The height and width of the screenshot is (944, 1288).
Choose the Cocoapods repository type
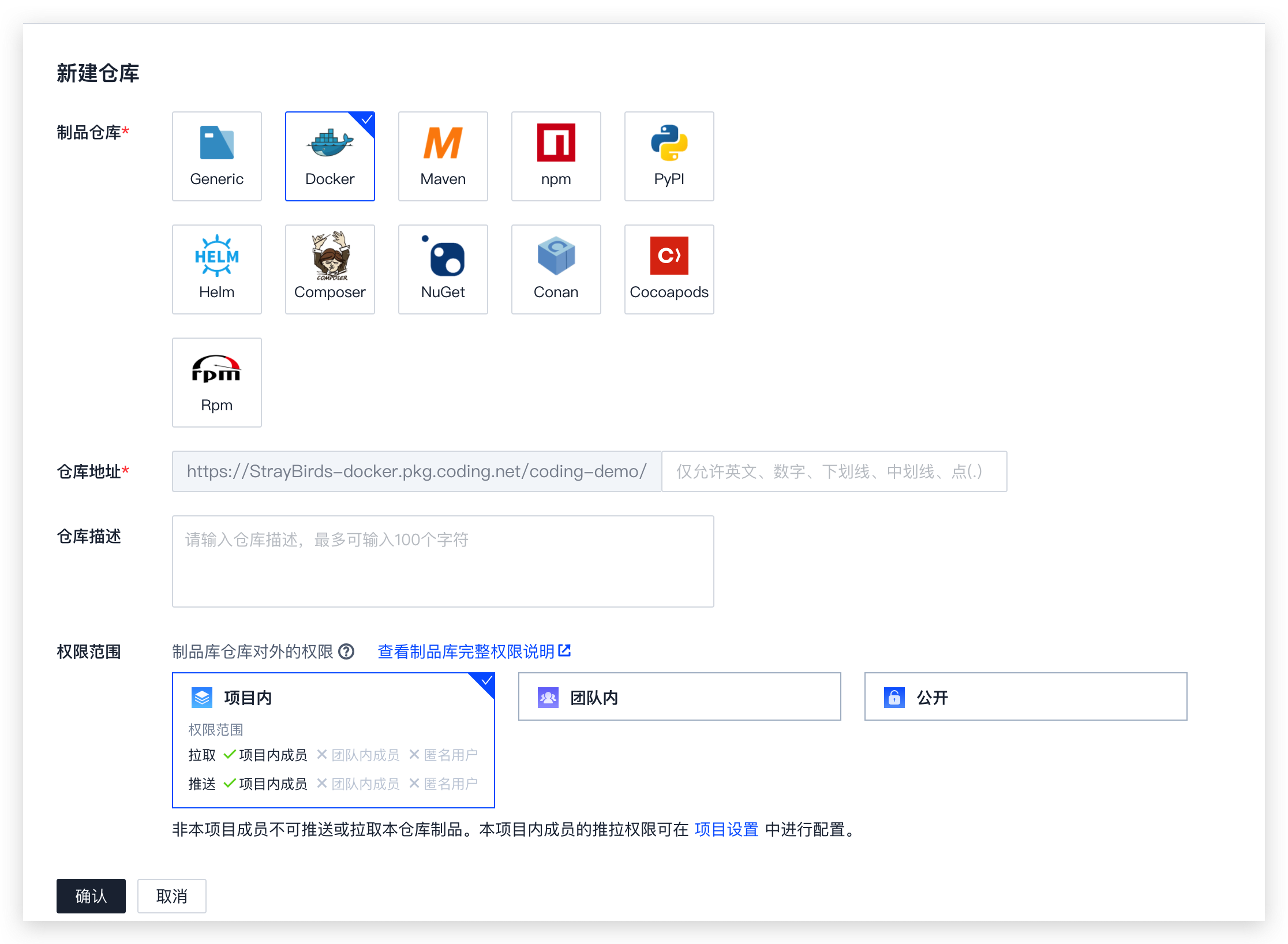pos(669,269)
